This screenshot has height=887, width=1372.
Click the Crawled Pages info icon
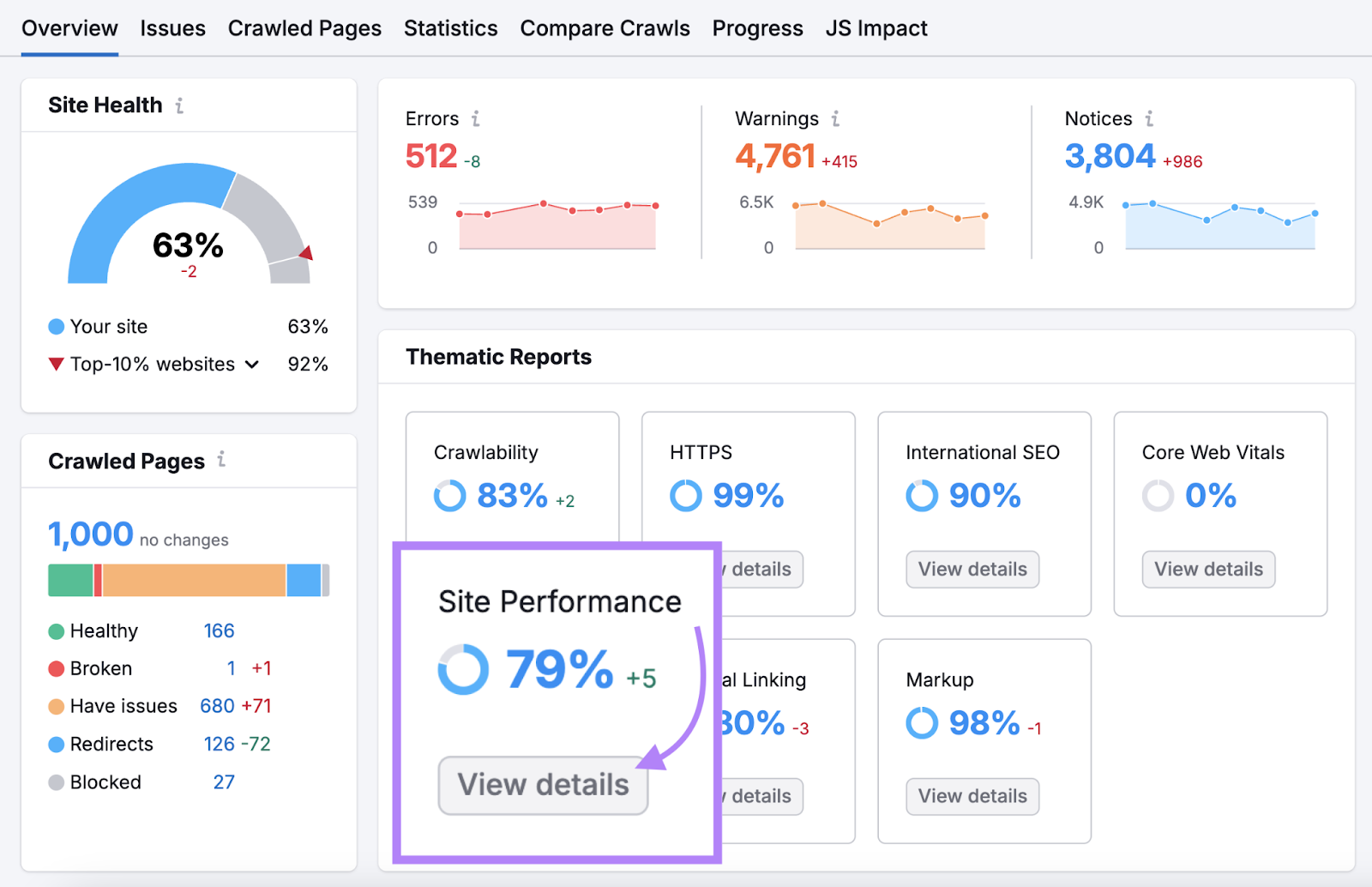[221, 461]
